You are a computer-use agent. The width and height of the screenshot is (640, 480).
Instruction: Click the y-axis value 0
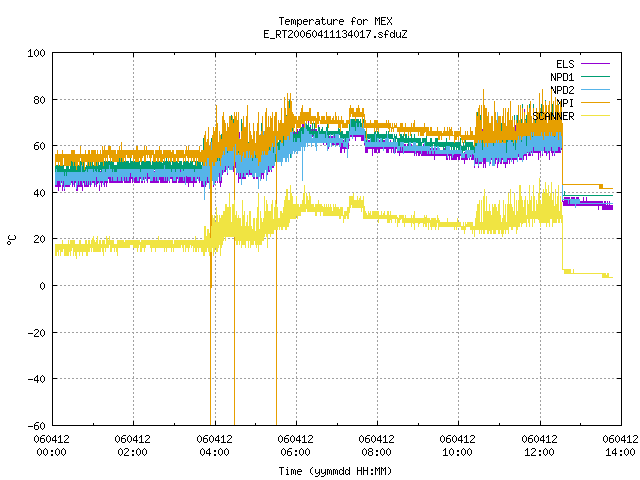click(x=42, y=286)
